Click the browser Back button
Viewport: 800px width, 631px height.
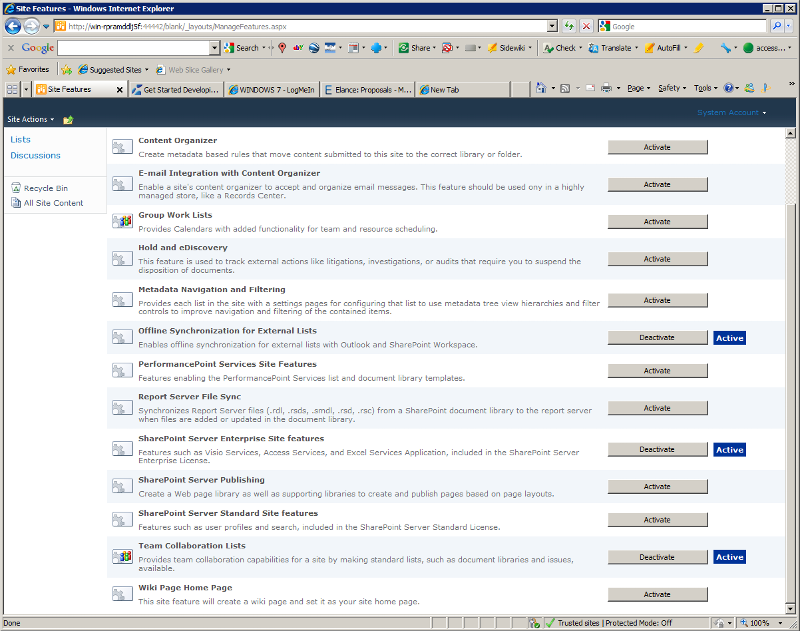pos(13,26)
